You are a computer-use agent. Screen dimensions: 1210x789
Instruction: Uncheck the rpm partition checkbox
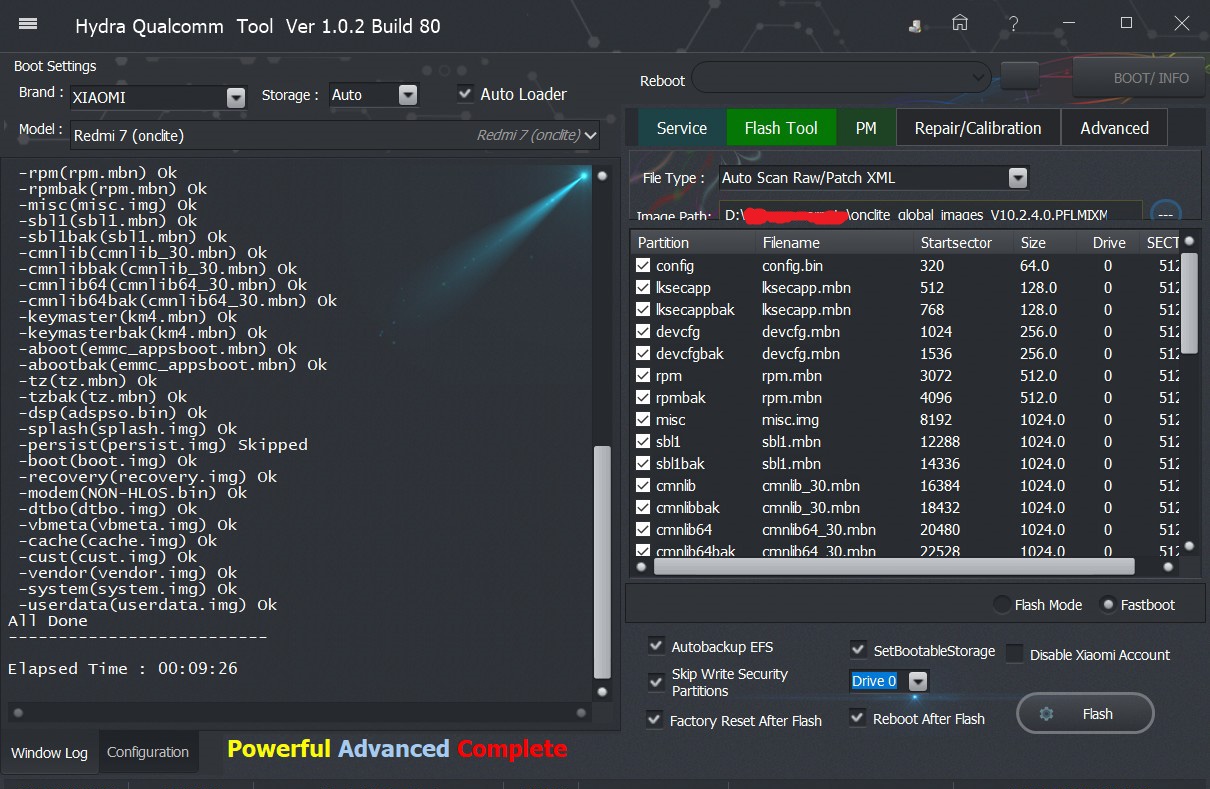(643, 375)
